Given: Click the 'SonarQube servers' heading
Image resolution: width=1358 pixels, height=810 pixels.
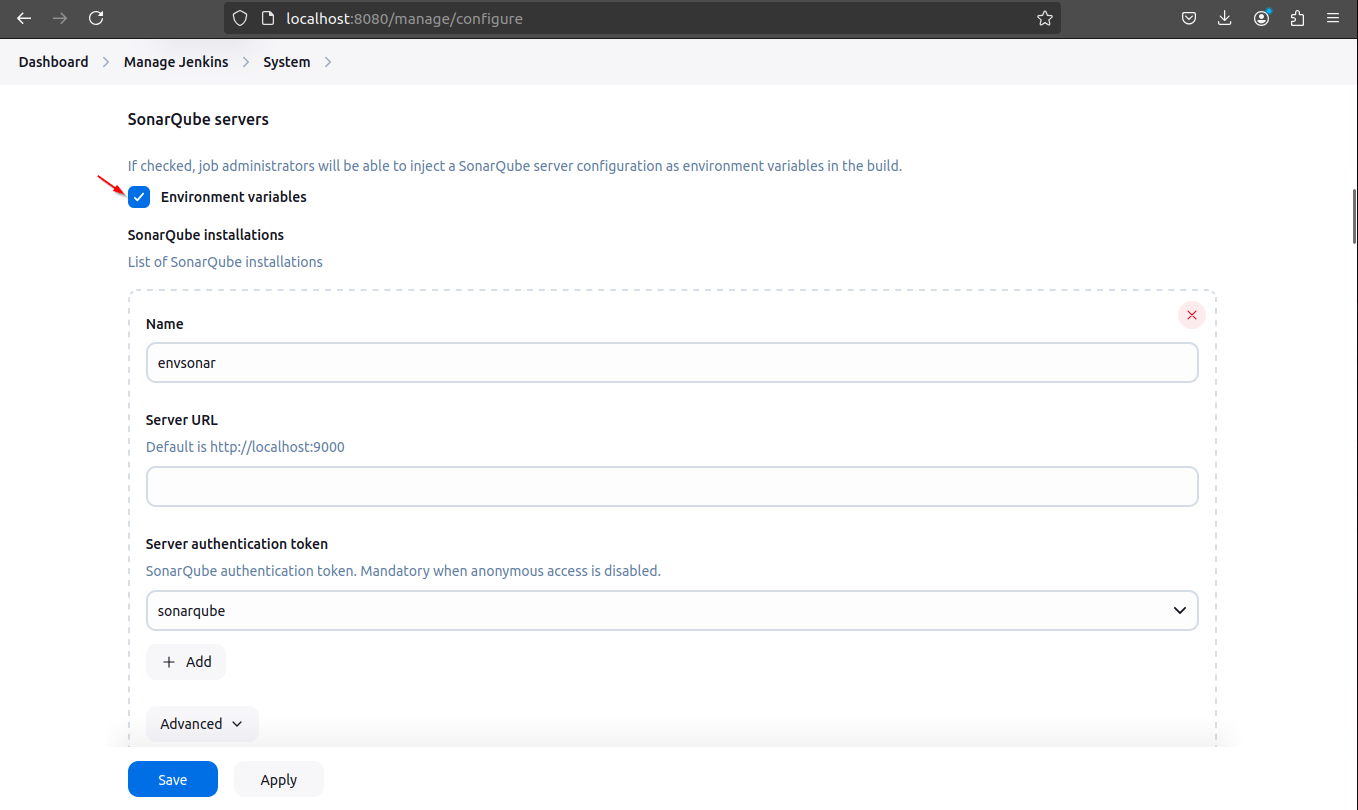Looking at the screenshot, I should [x=198, y=119].
